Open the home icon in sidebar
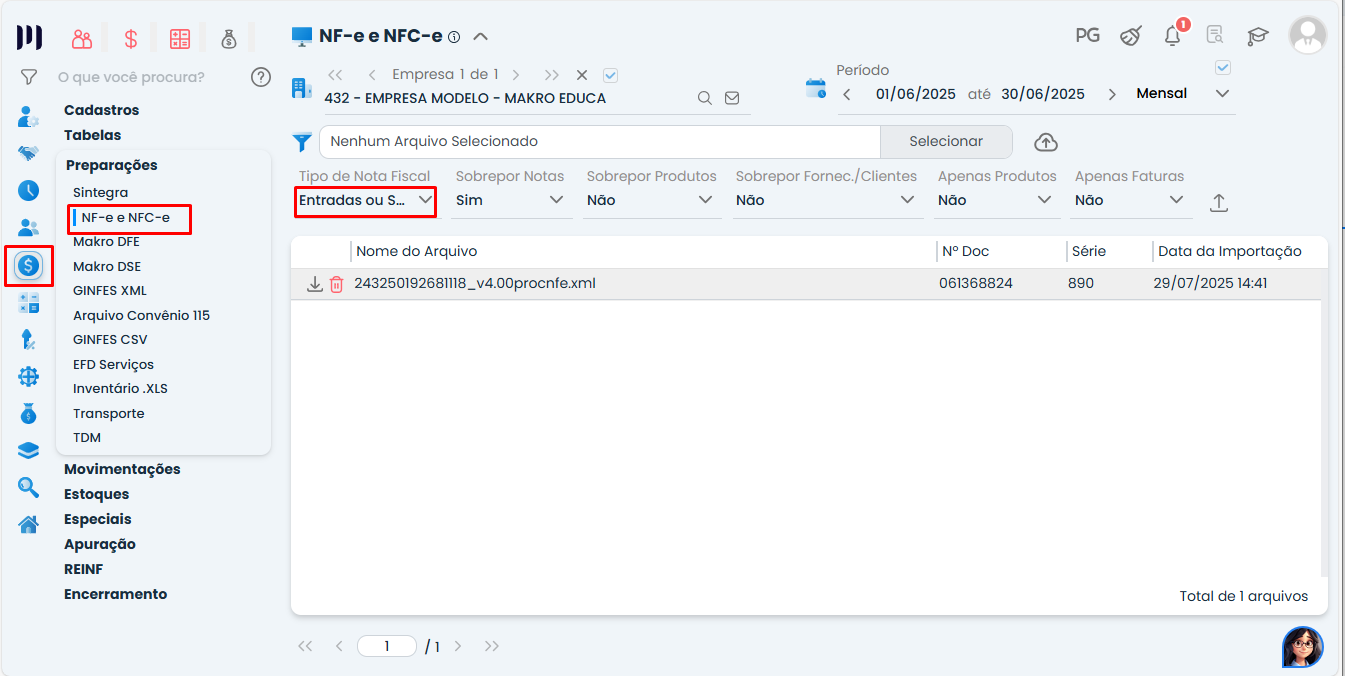The image size is (1345, 676). coord(28,524)
